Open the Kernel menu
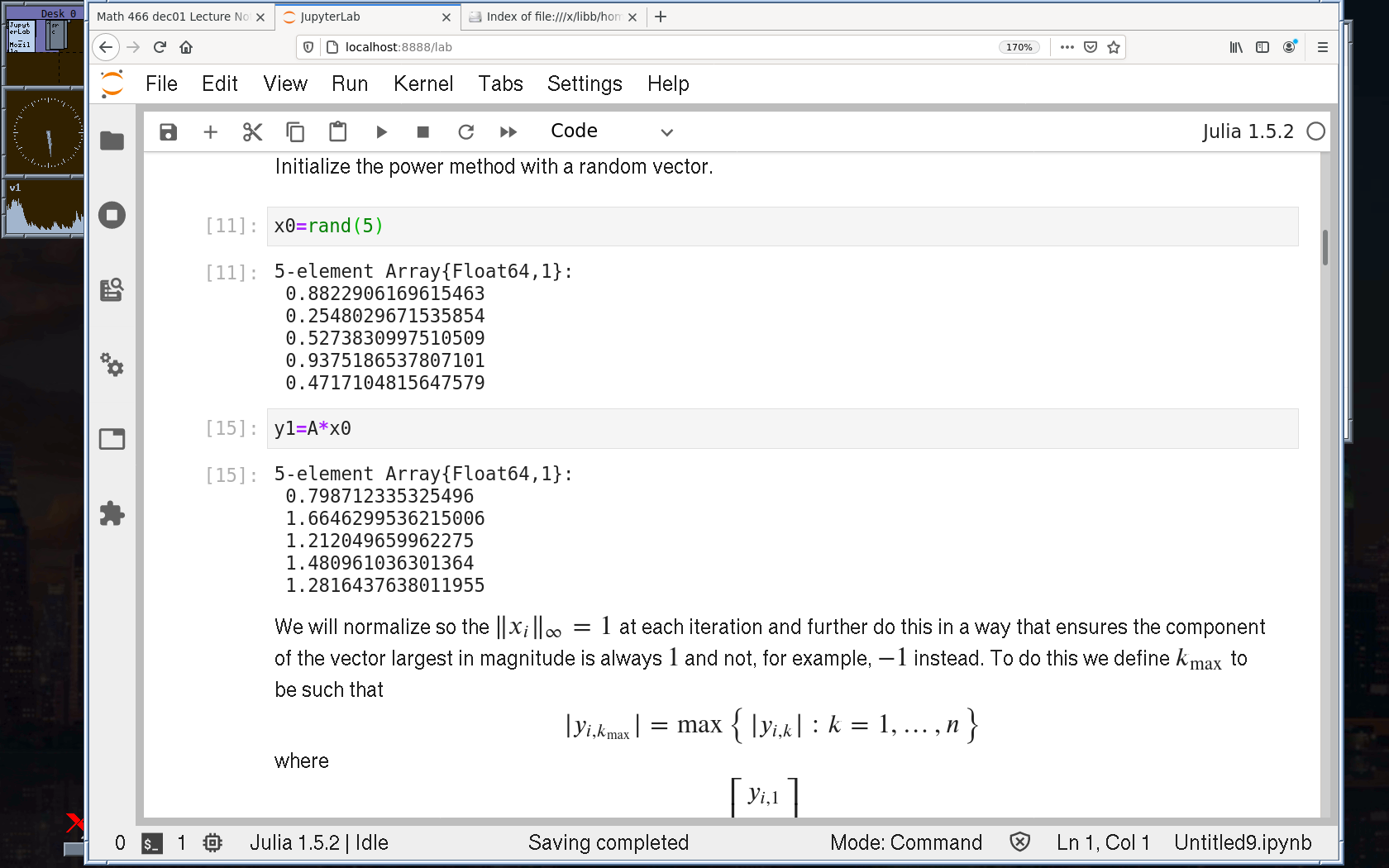The height and width of the screenshot is (868, 1389). 423,83
